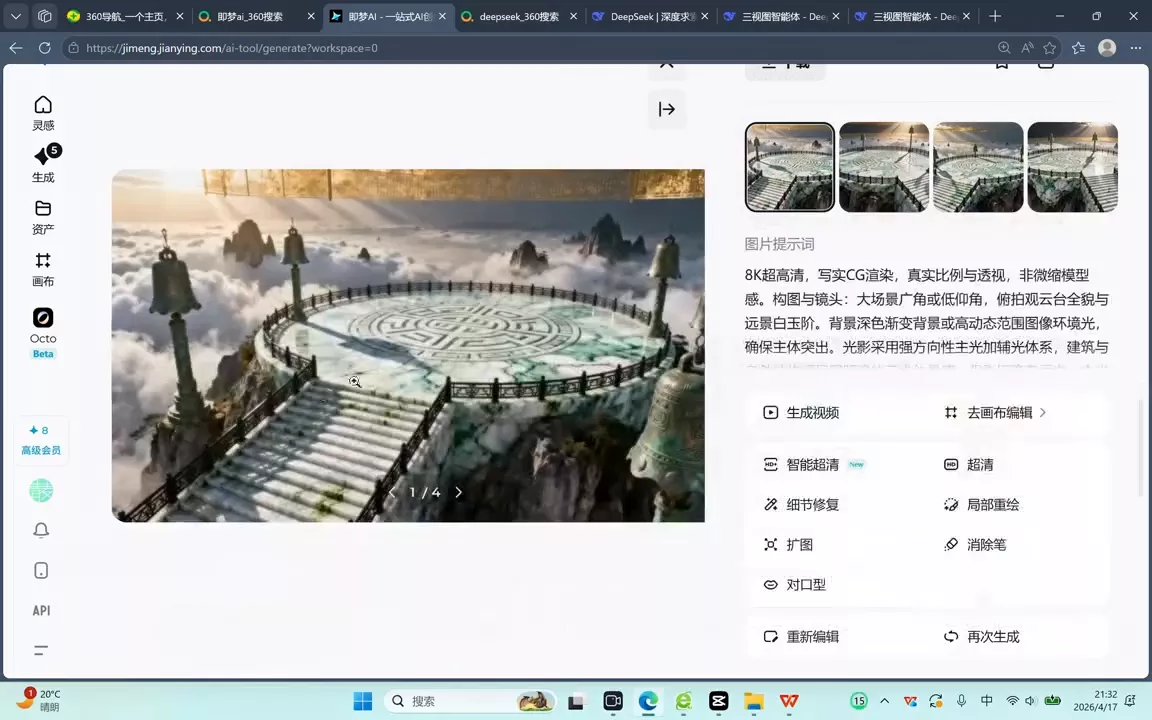Open browser settings and more menu
1152x720 pixels.
(x=1136, y=48)
